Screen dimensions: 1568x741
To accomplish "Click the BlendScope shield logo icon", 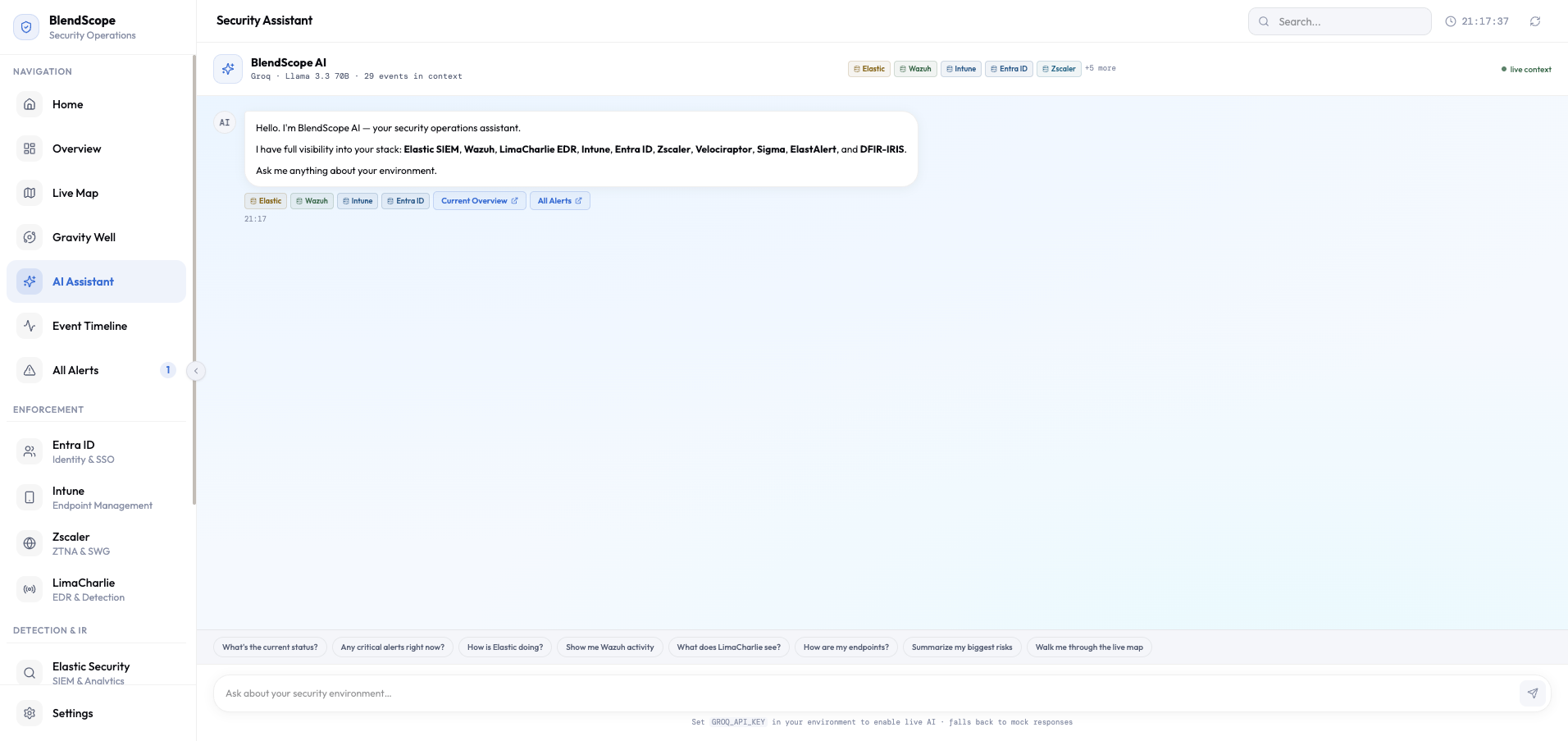I will (26, 27).
